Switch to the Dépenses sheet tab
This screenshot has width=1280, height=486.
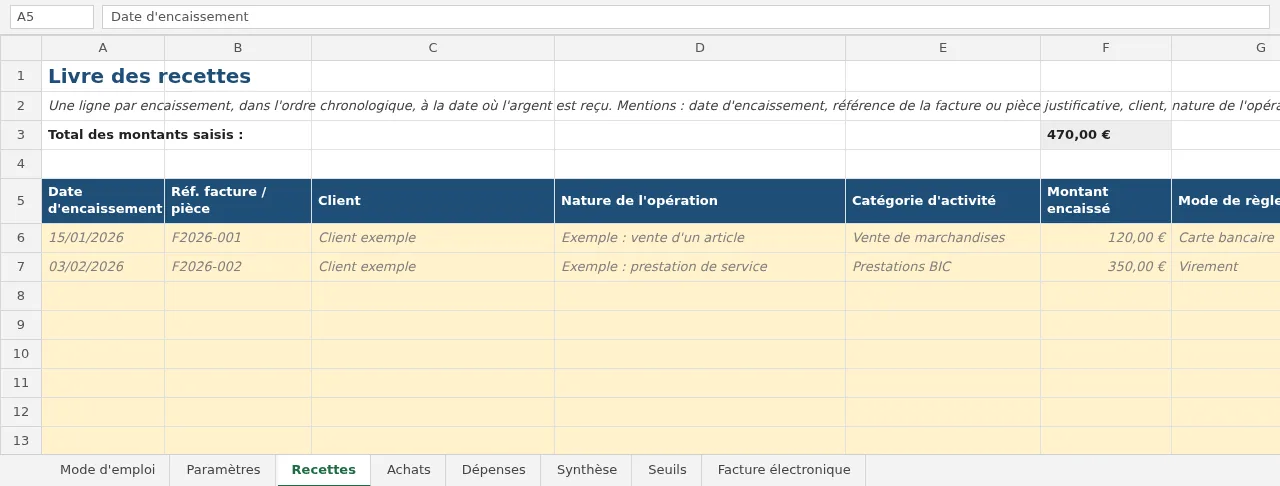[493, 470]
